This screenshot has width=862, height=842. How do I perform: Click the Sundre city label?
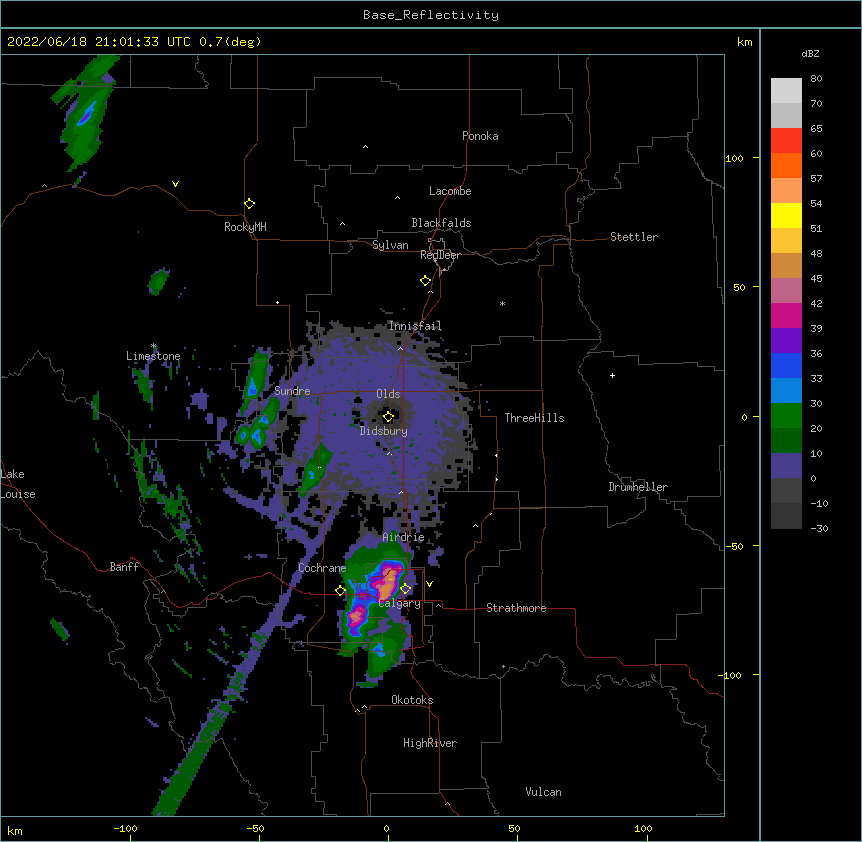[292, 391]
